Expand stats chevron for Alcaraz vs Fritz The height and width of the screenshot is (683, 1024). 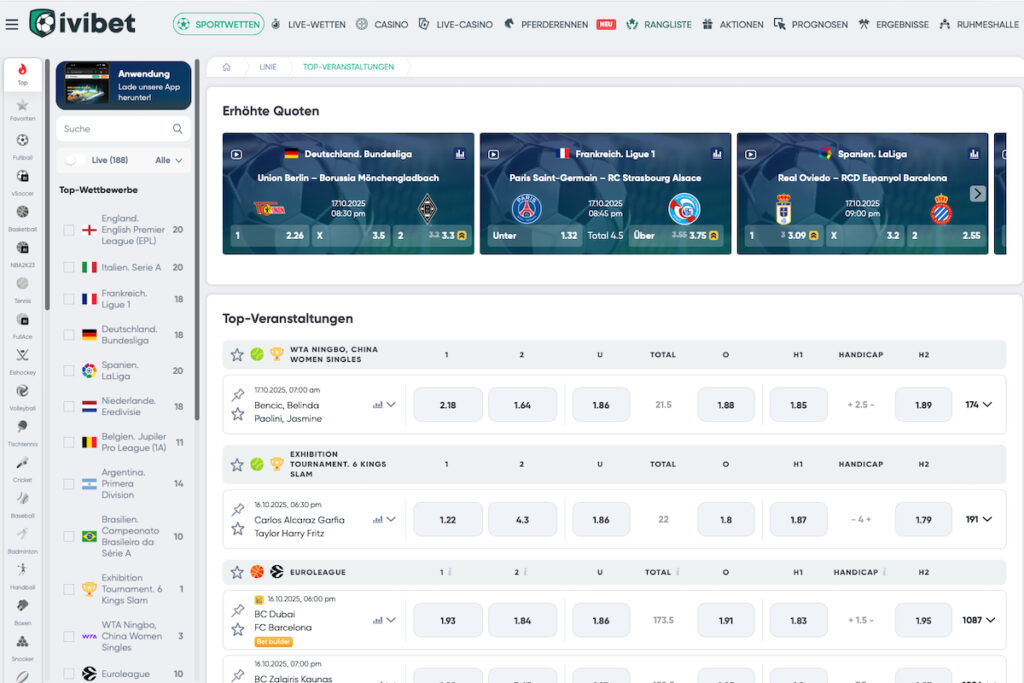391,520
